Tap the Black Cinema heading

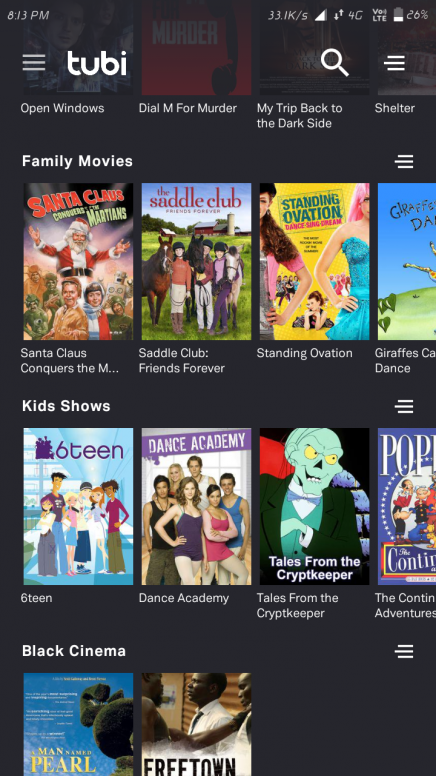tap(74, 651)
